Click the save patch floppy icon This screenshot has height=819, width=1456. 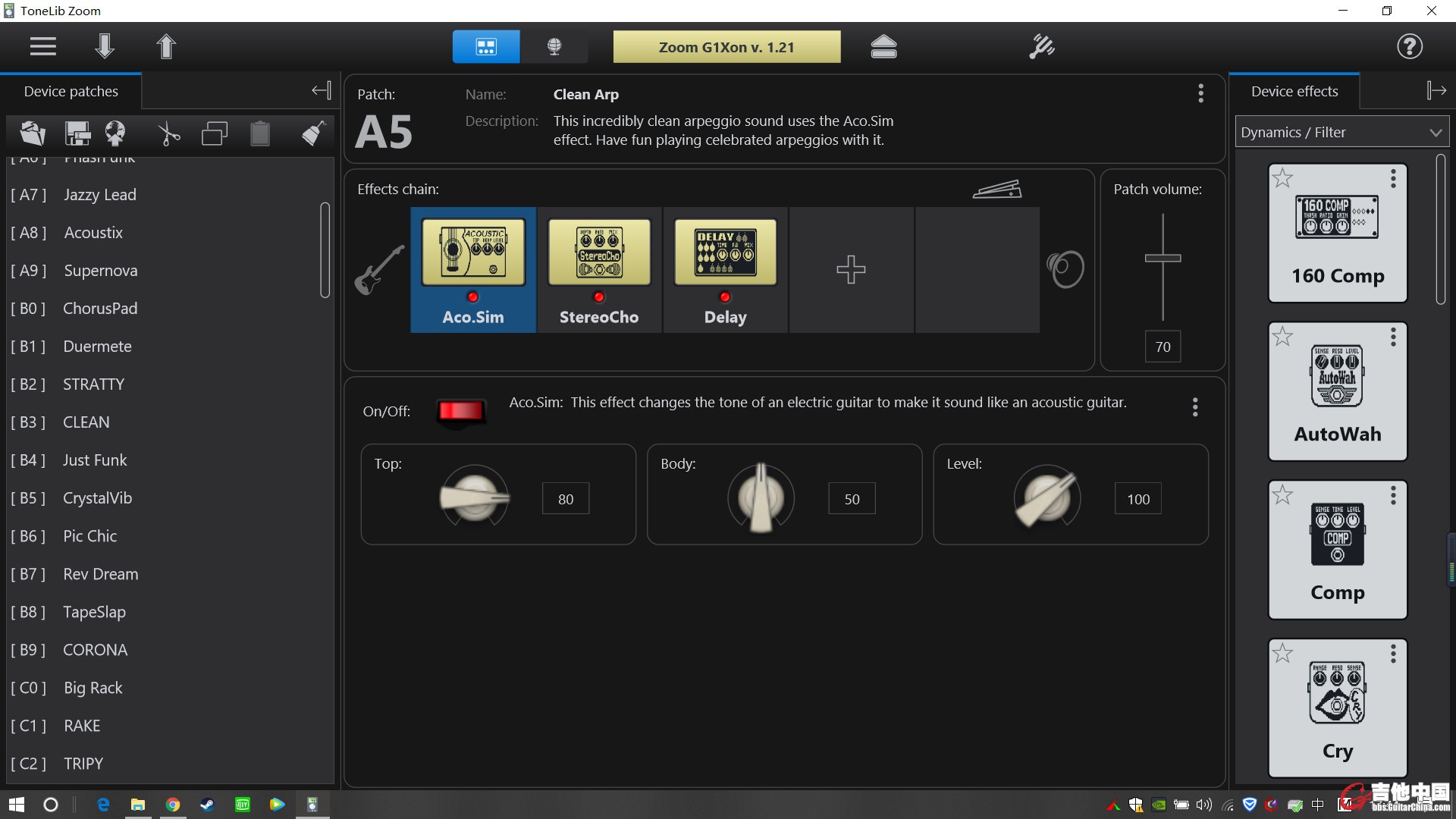(77, 134)
